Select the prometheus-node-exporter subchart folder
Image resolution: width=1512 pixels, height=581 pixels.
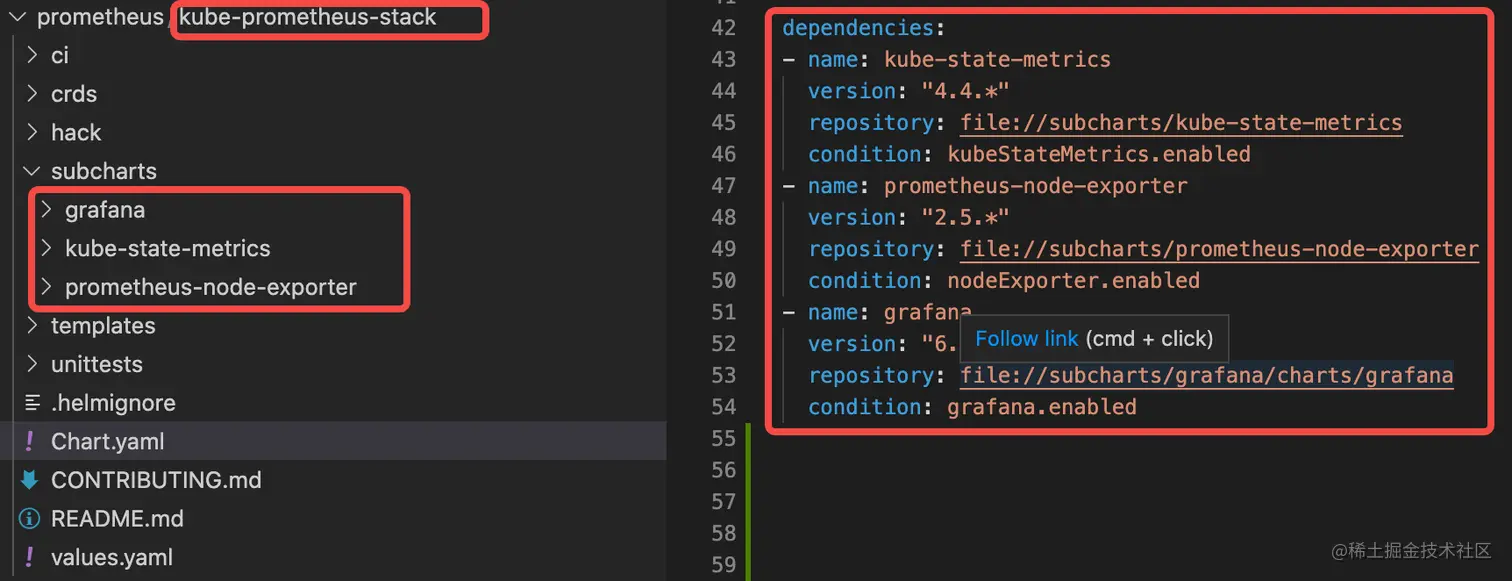[211, 287]
